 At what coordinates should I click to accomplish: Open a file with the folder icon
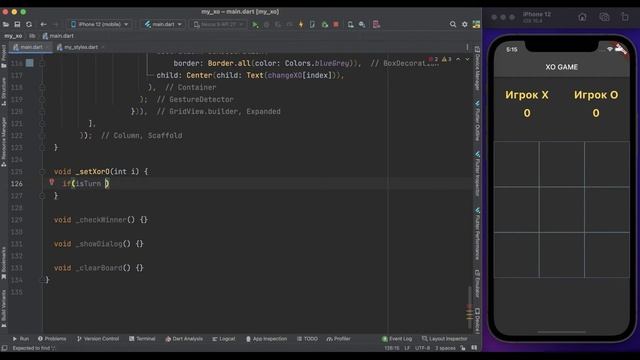[x=6, y=24]
